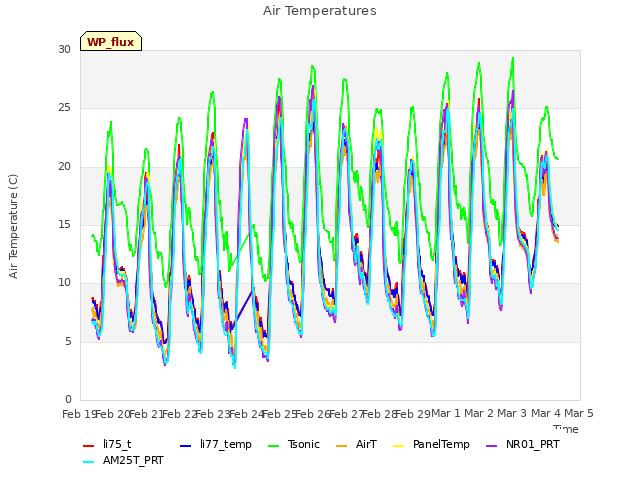Toggle the AM25T_PRT legend entry

point(123,460)
